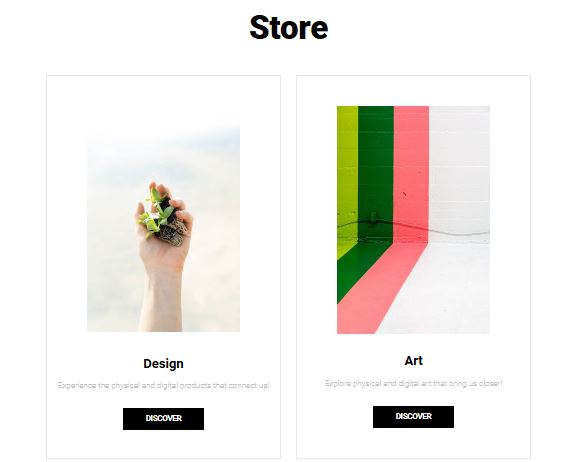
Task: Click the Discover button under Art
Action: (x=413, y=416)
